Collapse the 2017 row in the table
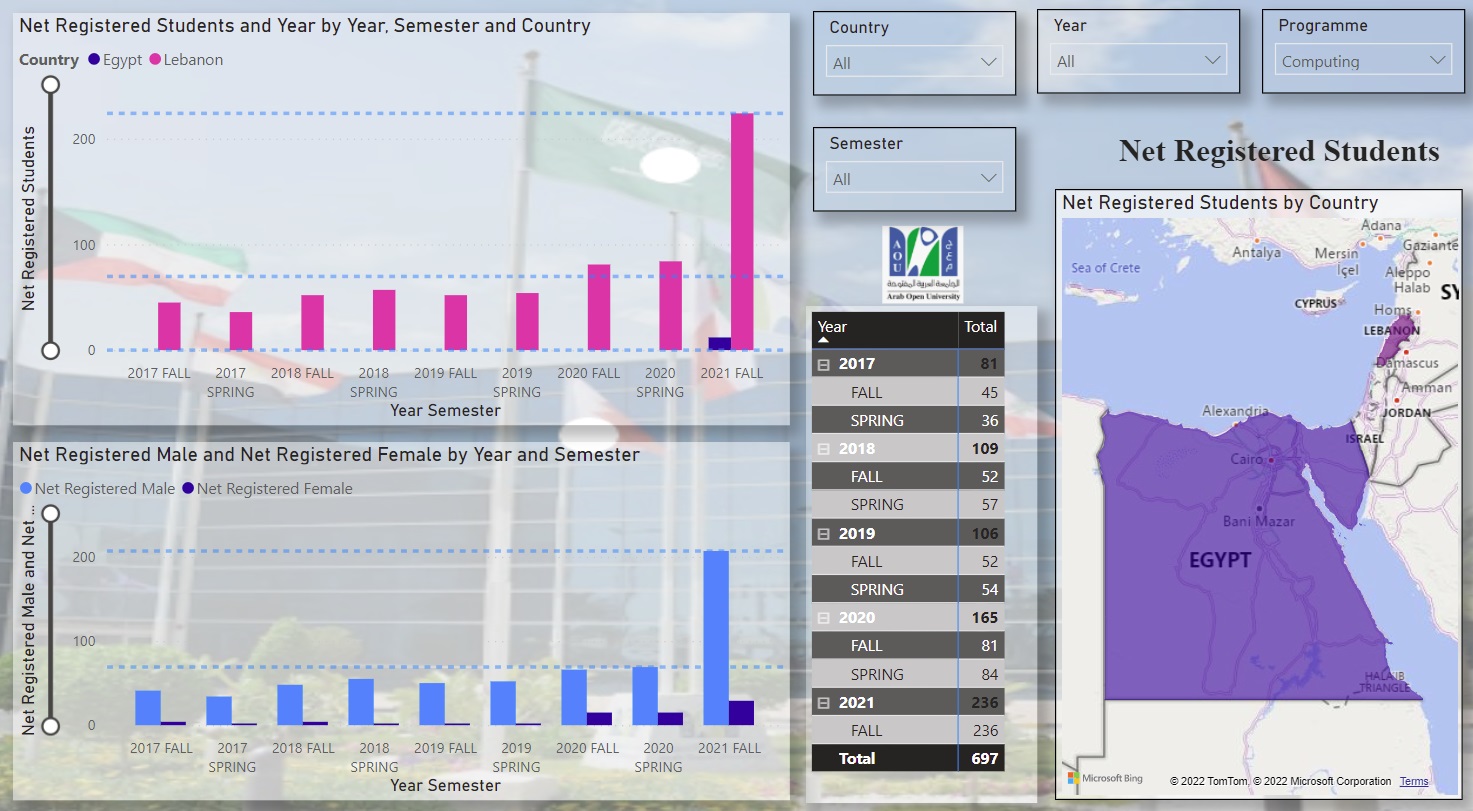The height and width of the screenshot is (811, 1473). point(824,365)
